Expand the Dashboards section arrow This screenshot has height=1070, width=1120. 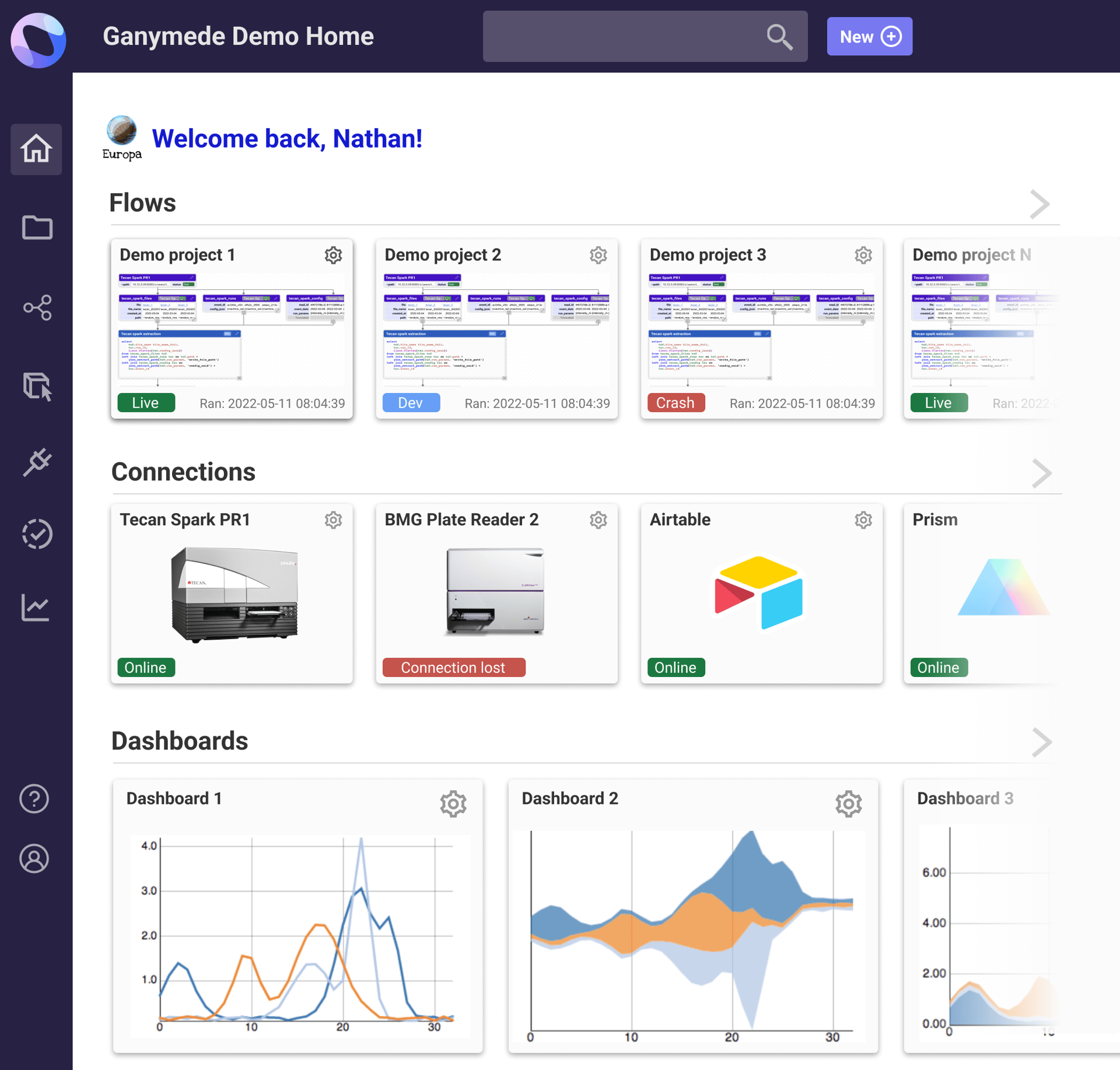1041,742
